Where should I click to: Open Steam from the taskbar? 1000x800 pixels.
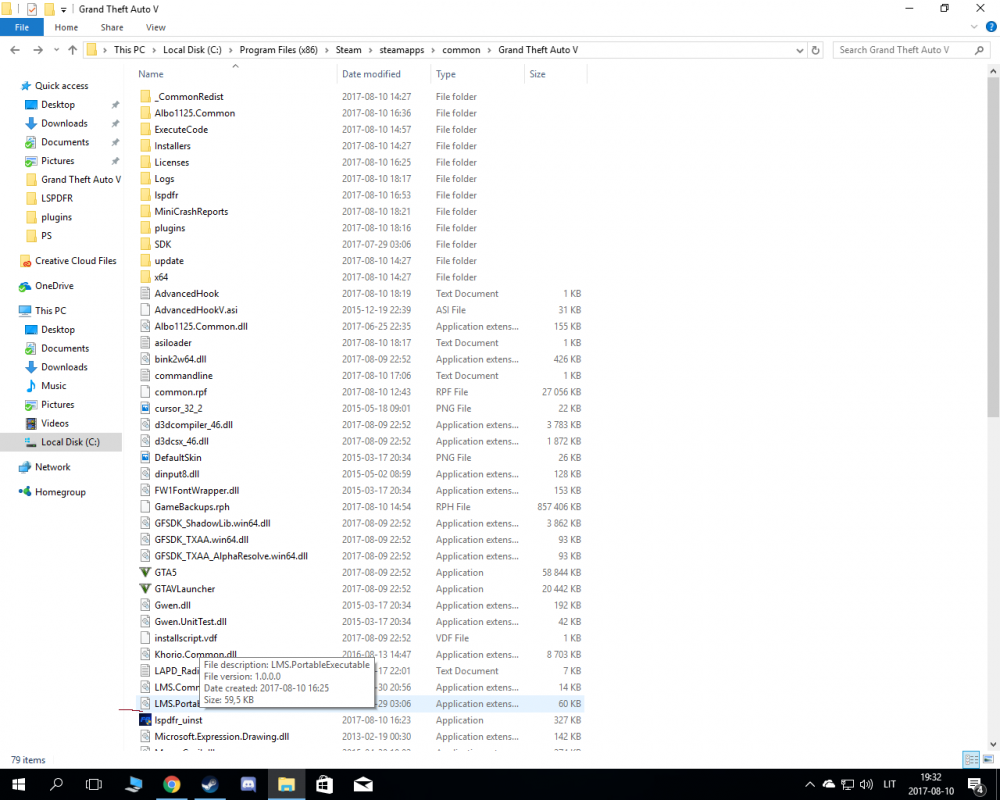click(210, 784)
